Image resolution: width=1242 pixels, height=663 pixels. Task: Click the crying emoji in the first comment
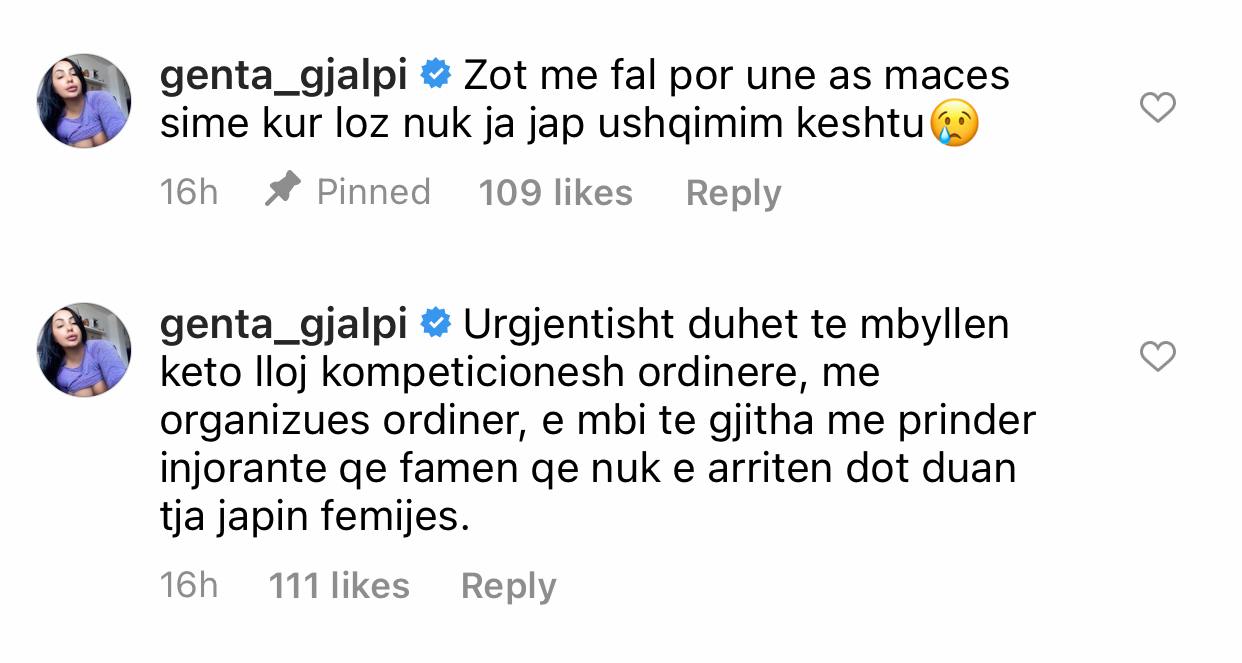pos(953,126)
